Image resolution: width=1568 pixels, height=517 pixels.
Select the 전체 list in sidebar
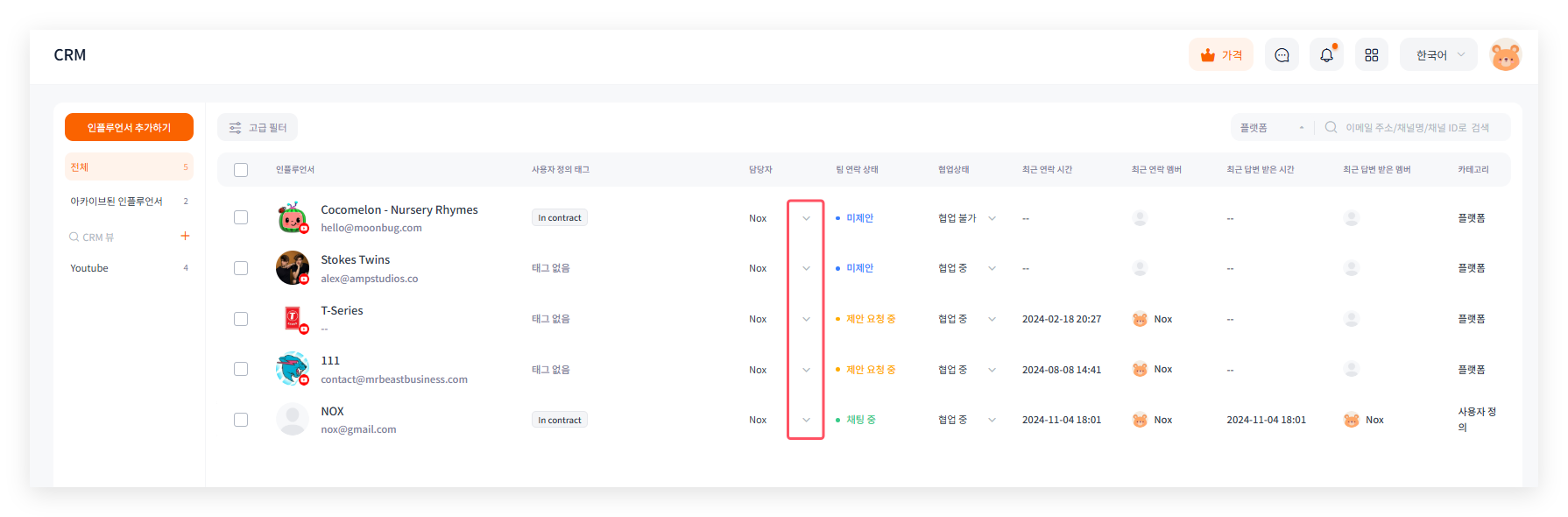[x=129, y=167]
